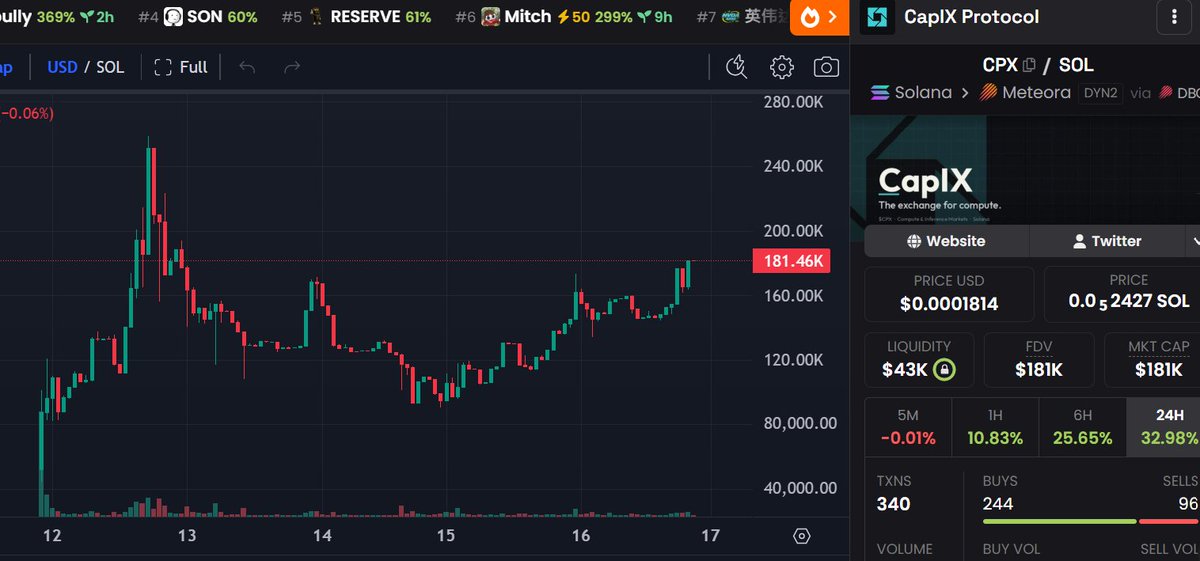Viewport: 1200px width, 561px height.
Task: Open the Solana chain link
Action: coord(911,93)
